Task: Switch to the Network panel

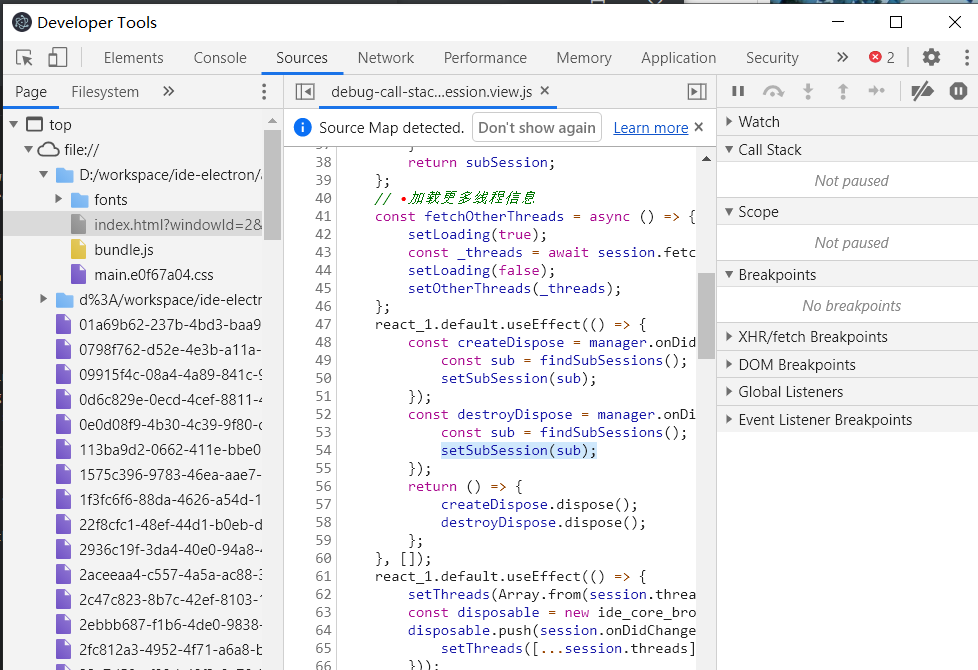Action: [x=385, y=57]
